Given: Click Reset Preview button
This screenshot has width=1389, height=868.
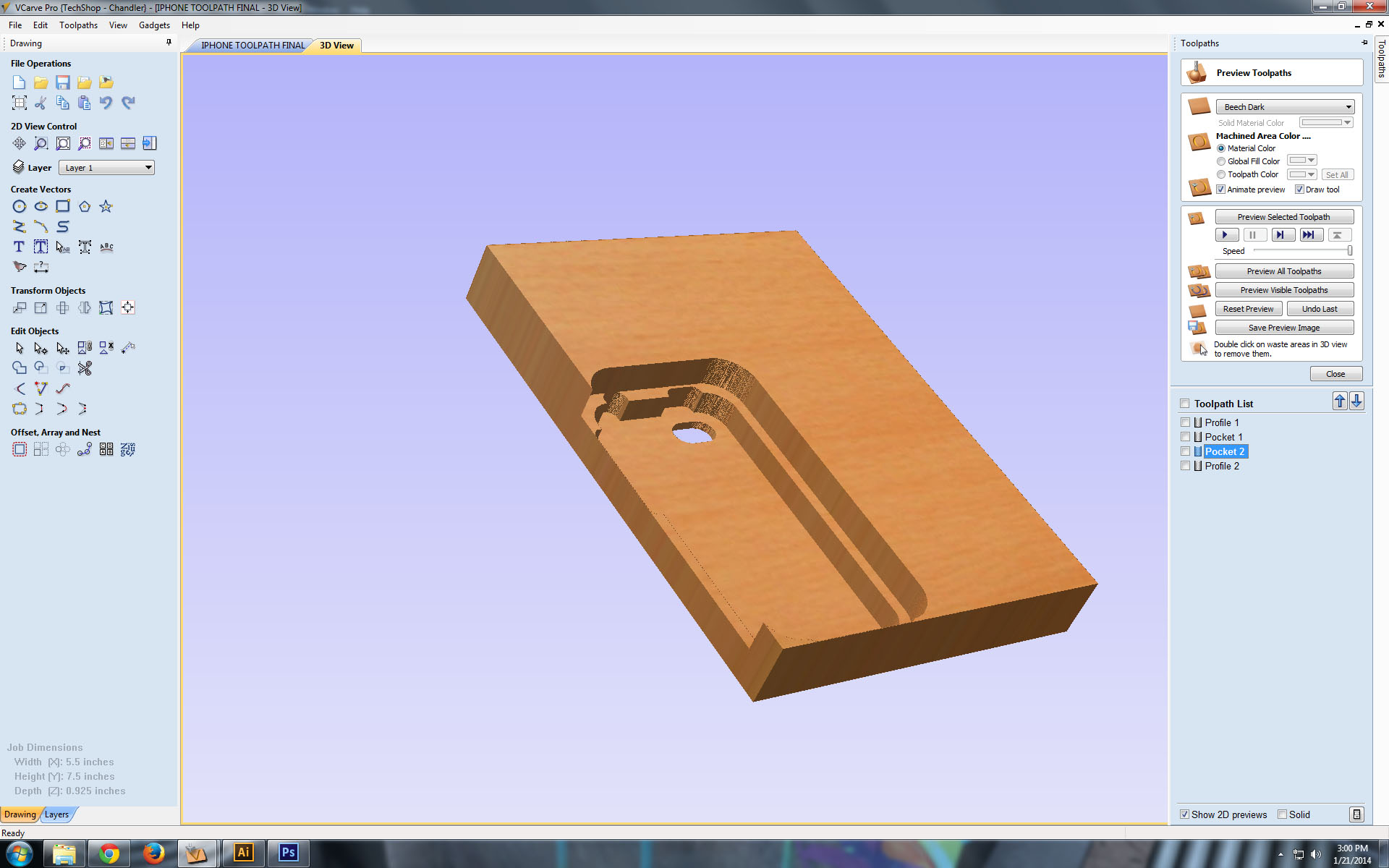Looking at the screenshot, I should pyautogui.click(x=1248, y=308).
